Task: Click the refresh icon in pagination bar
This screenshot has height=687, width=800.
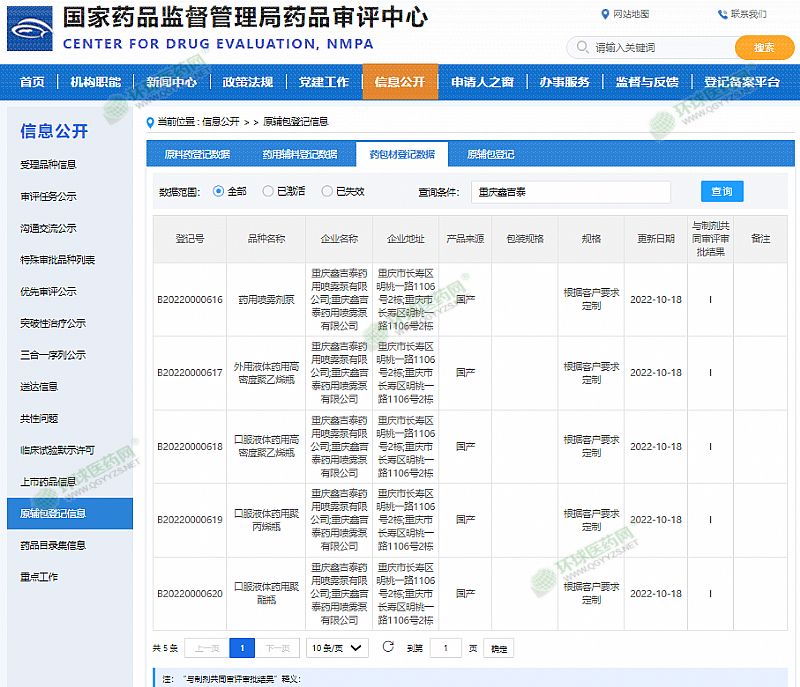Action: click(x=388, y=647)
